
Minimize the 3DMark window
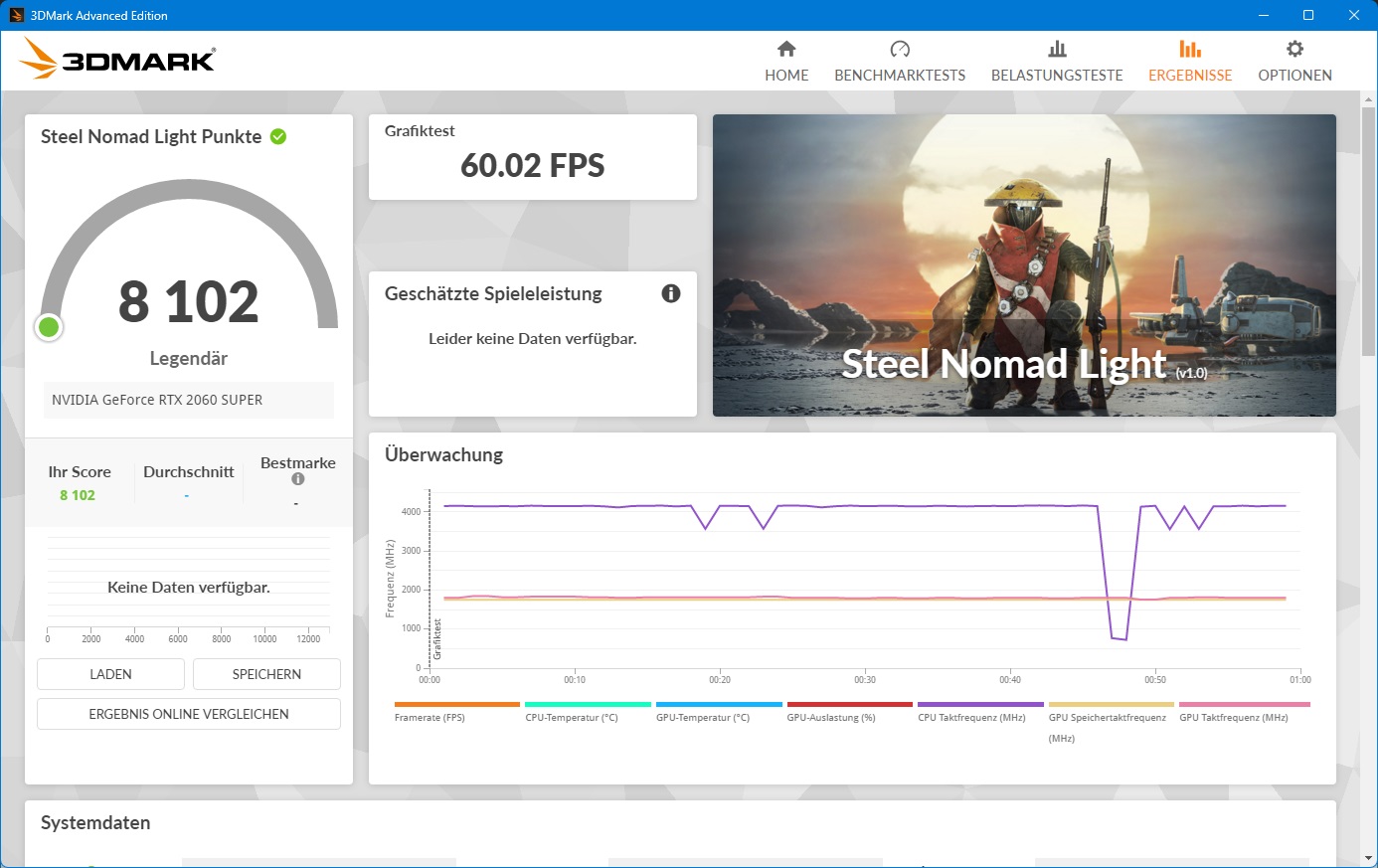click(x=1264, y=15)
